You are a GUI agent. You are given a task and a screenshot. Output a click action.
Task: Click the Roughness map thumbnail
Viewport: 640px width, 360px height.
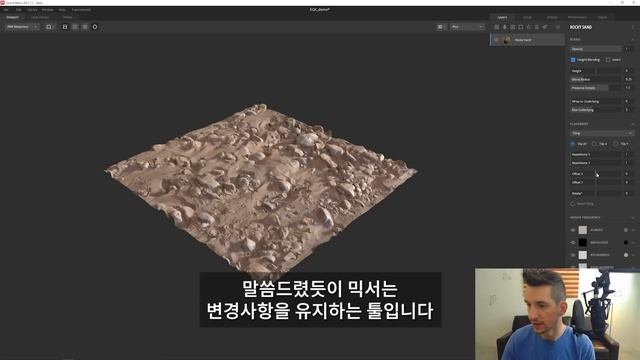tap(583, 255)
